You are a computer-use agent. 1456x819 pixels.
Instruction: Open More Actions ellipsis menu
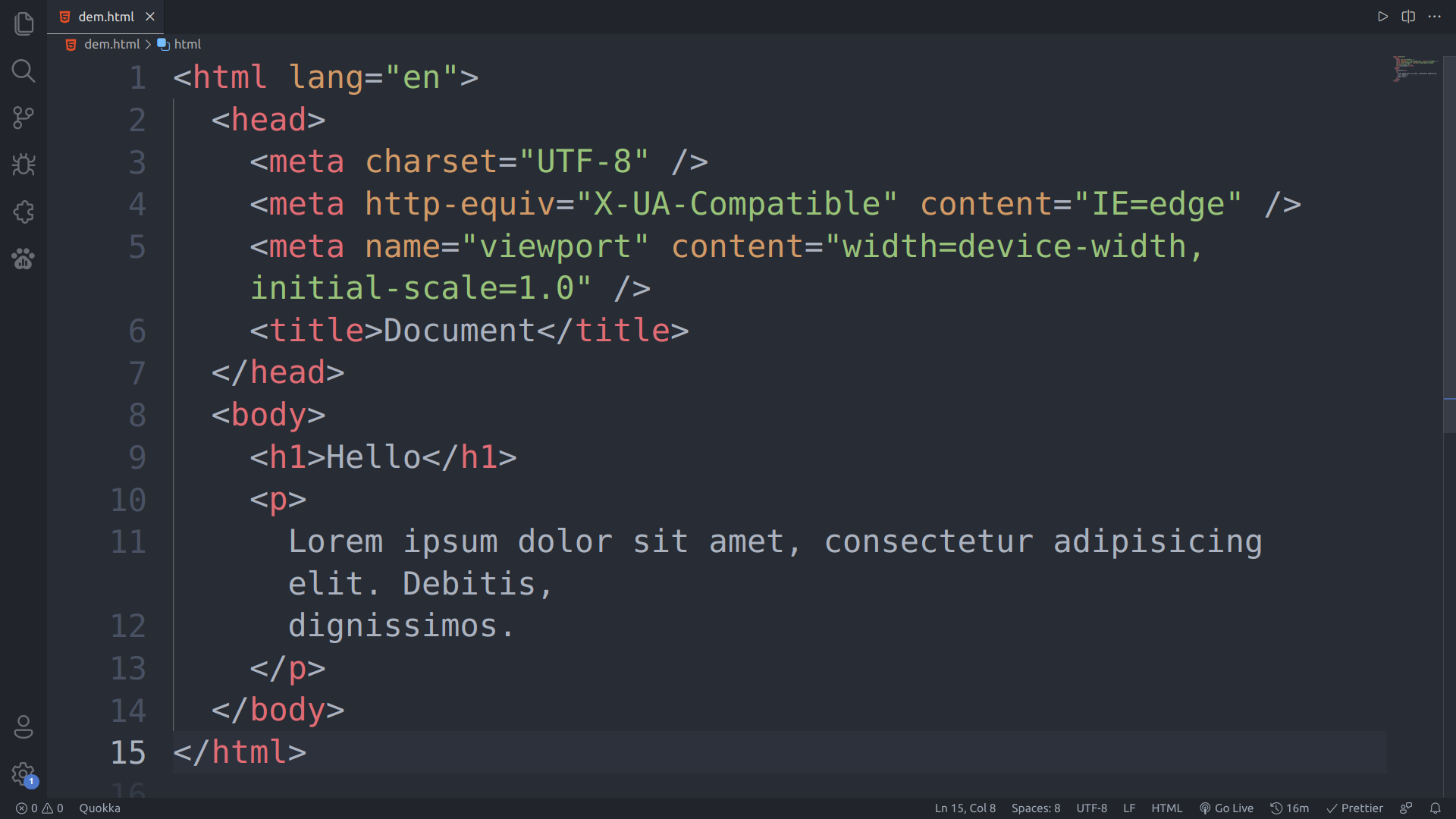coord(1434,17)
